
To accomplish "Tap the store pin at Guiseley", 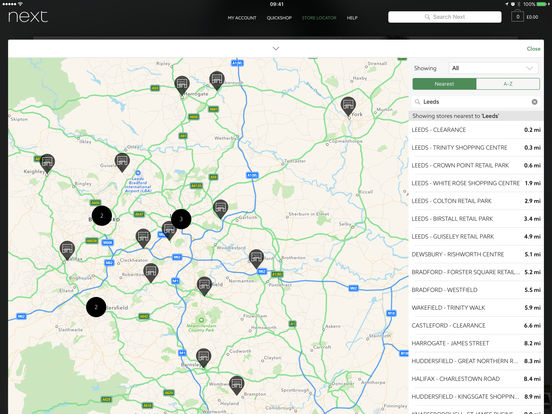I will (x=122, y=162).
